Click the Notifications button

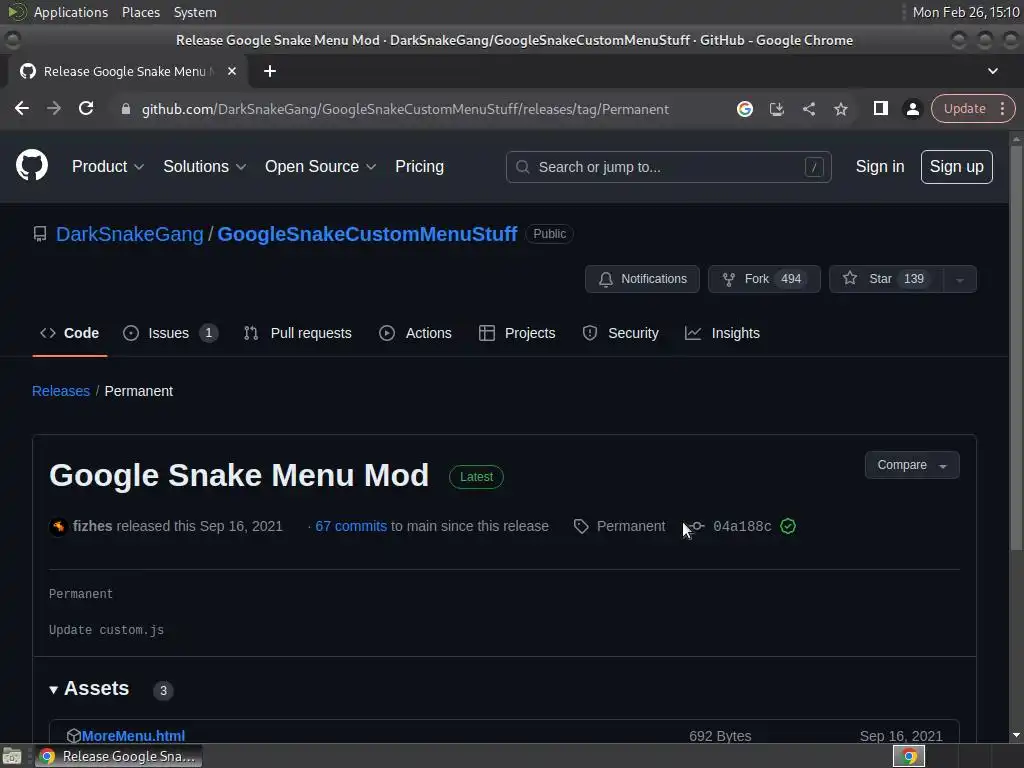(642, 279)
